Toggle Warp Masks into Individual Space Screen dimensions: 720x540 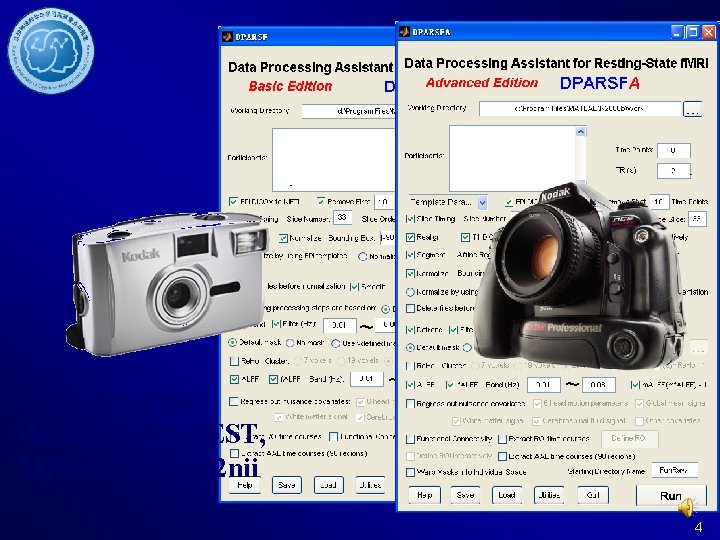(x=410, y=472)
